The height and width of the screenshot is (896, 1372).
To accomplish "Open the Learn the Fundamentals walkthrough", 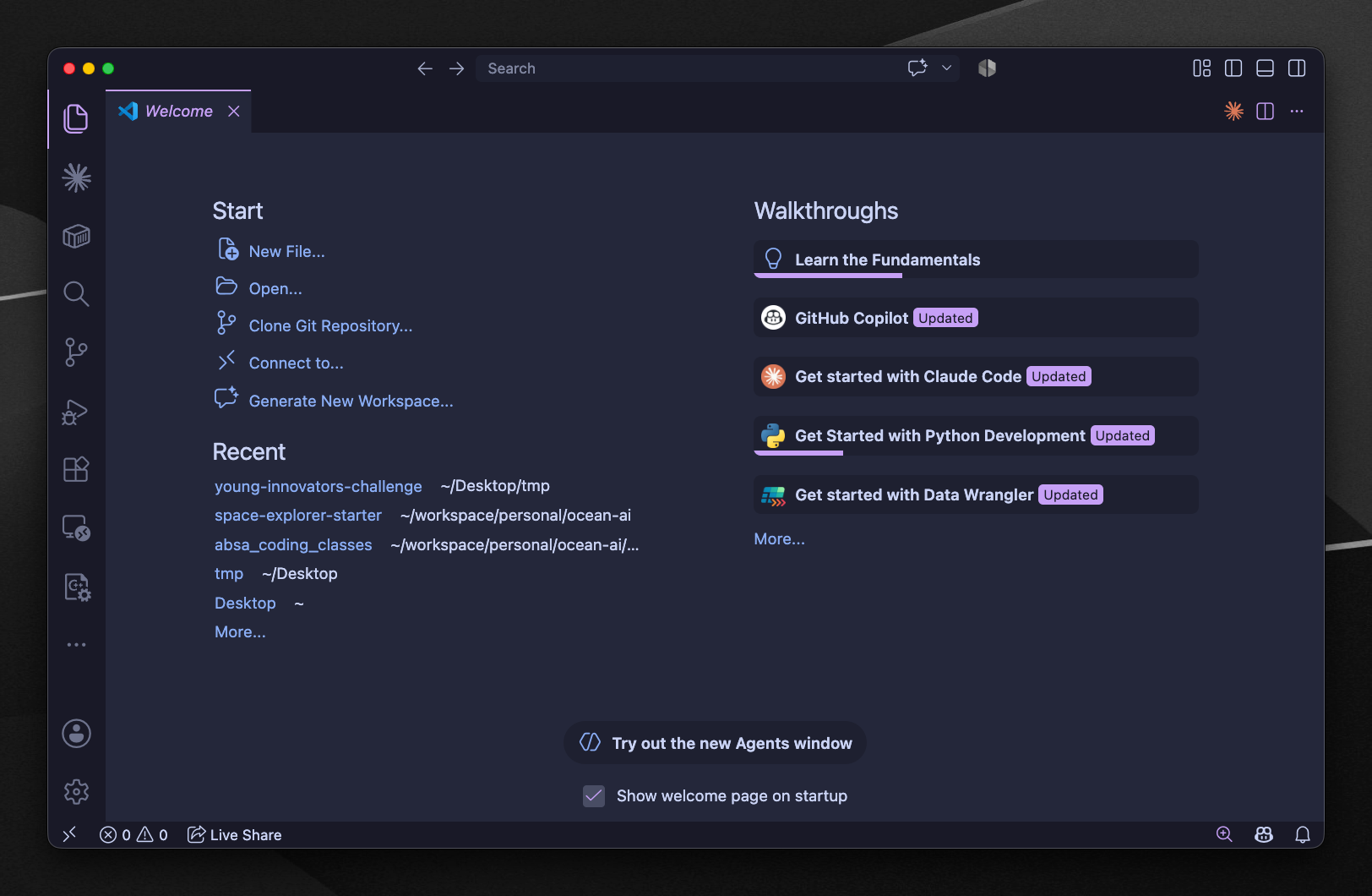I will coord(976,260).
